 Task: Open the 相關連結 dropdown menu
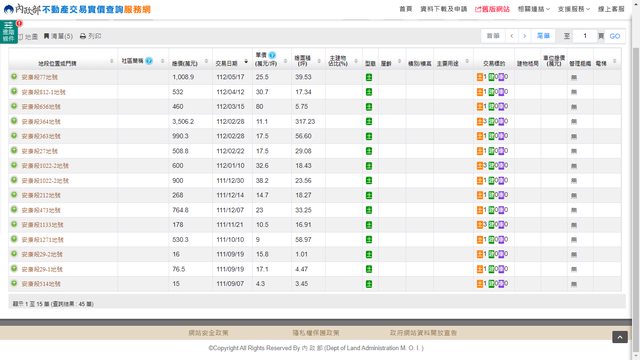point(533,9)
